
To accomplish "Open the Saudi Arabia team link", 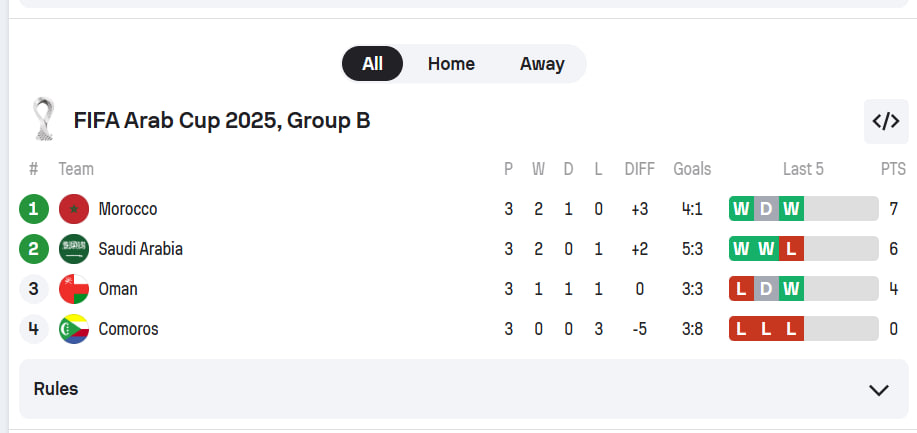I will [140, 249].
